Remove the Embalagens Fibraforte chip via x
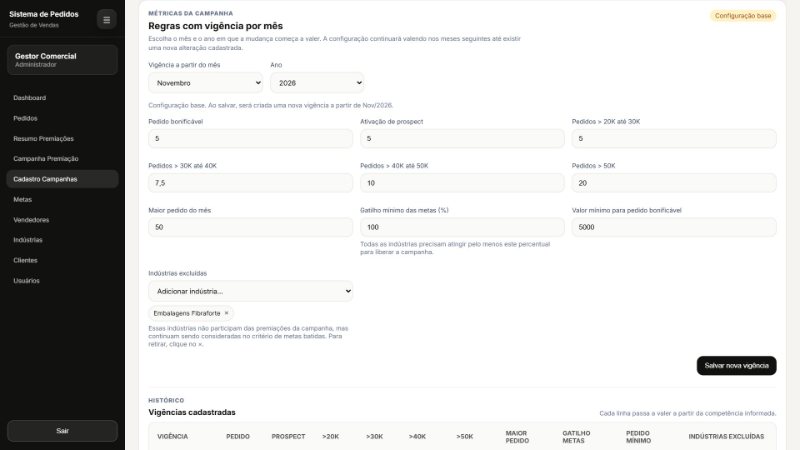This screenshot has height=450, width=800. click(x=227, y=313)
